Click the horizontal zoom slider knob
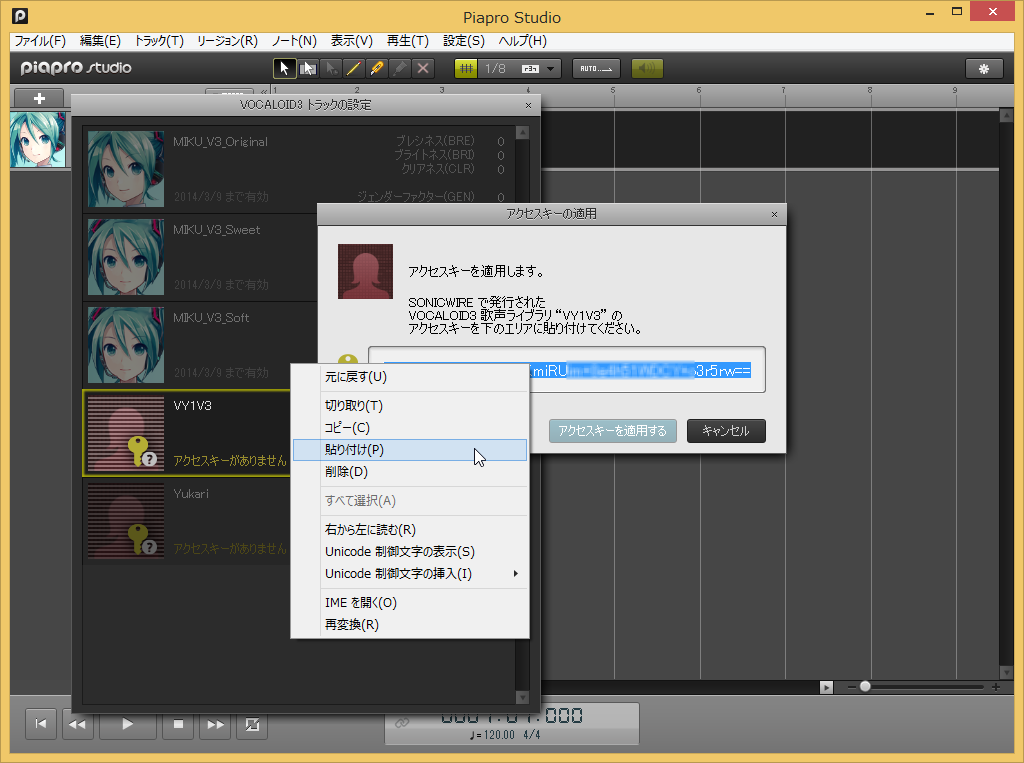The image size is (1024, 763). [x=865, y=687]
